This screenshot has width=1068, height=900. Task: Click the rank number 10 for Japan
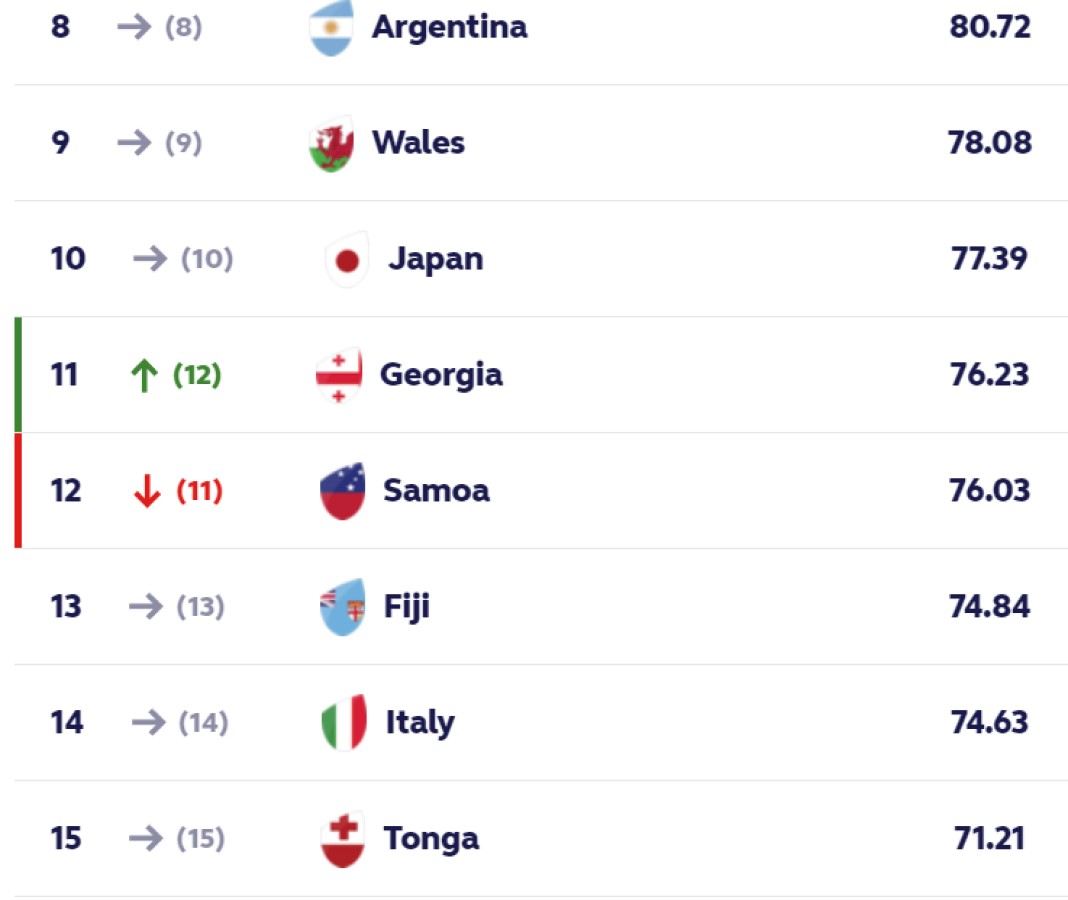tap(68, 259)
